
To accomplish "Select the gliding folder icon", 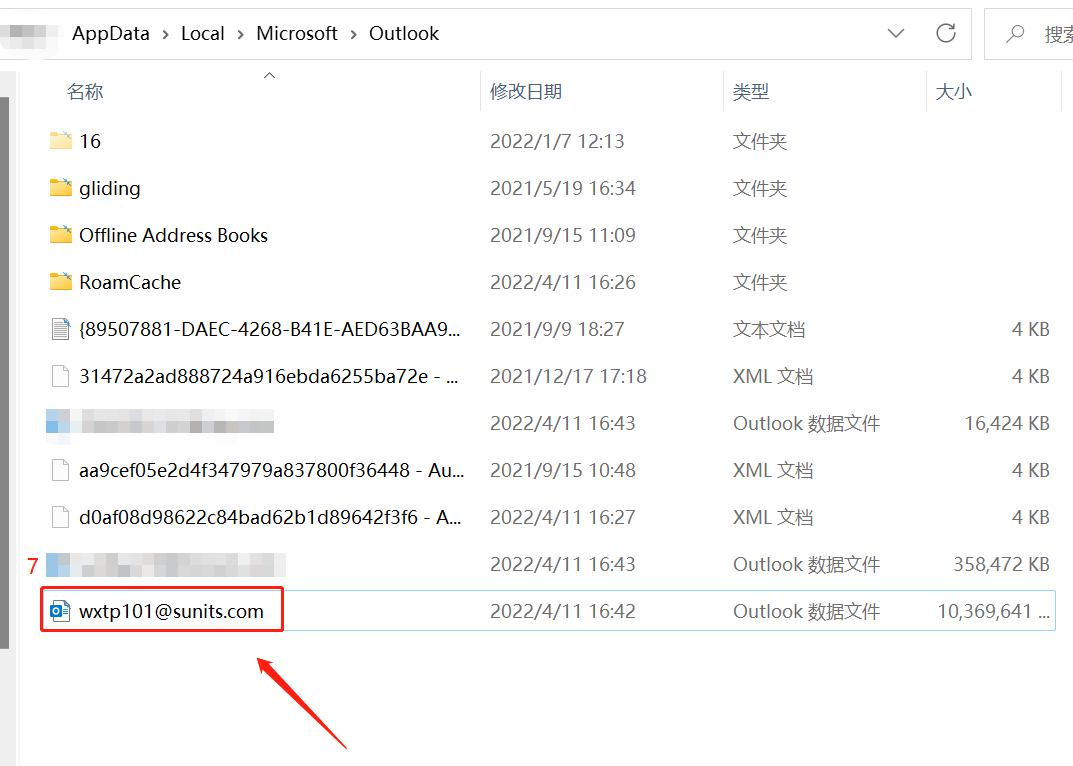I will coord(61,188).
